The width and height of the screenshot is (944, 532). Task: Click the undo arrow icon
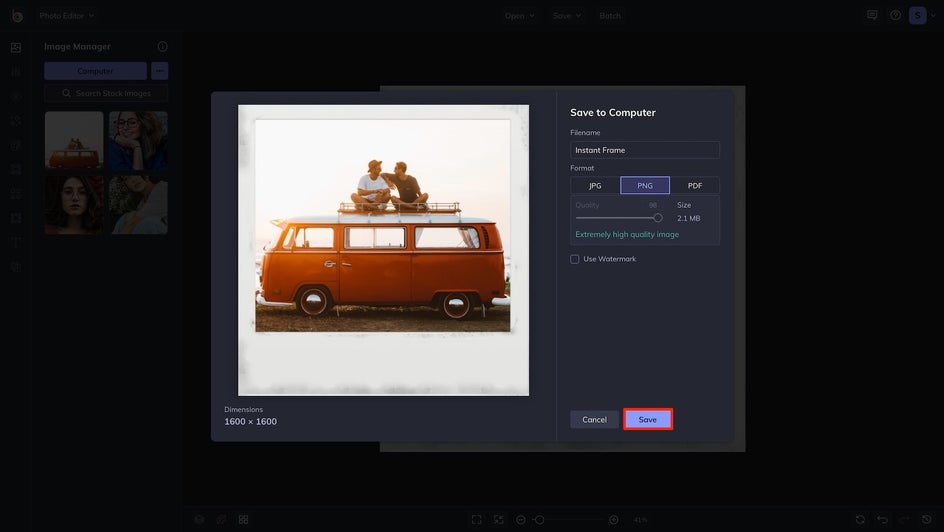(882, 519)
